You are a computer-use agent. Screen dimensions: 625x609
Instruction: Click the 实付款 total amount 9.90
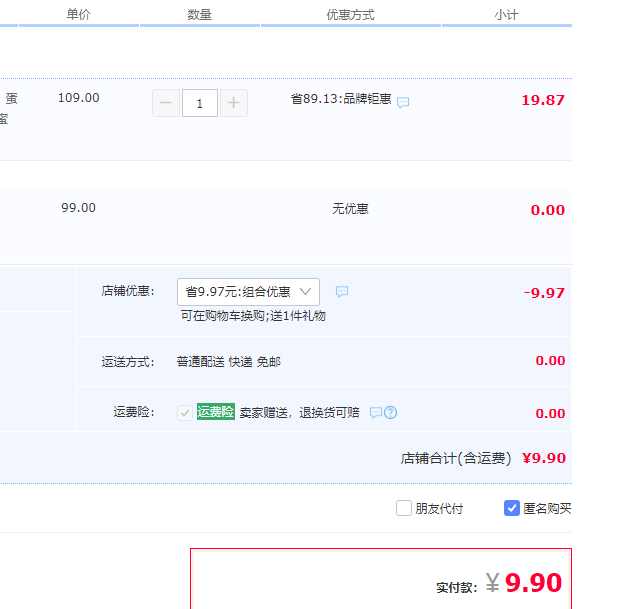(x=533, y=584)
